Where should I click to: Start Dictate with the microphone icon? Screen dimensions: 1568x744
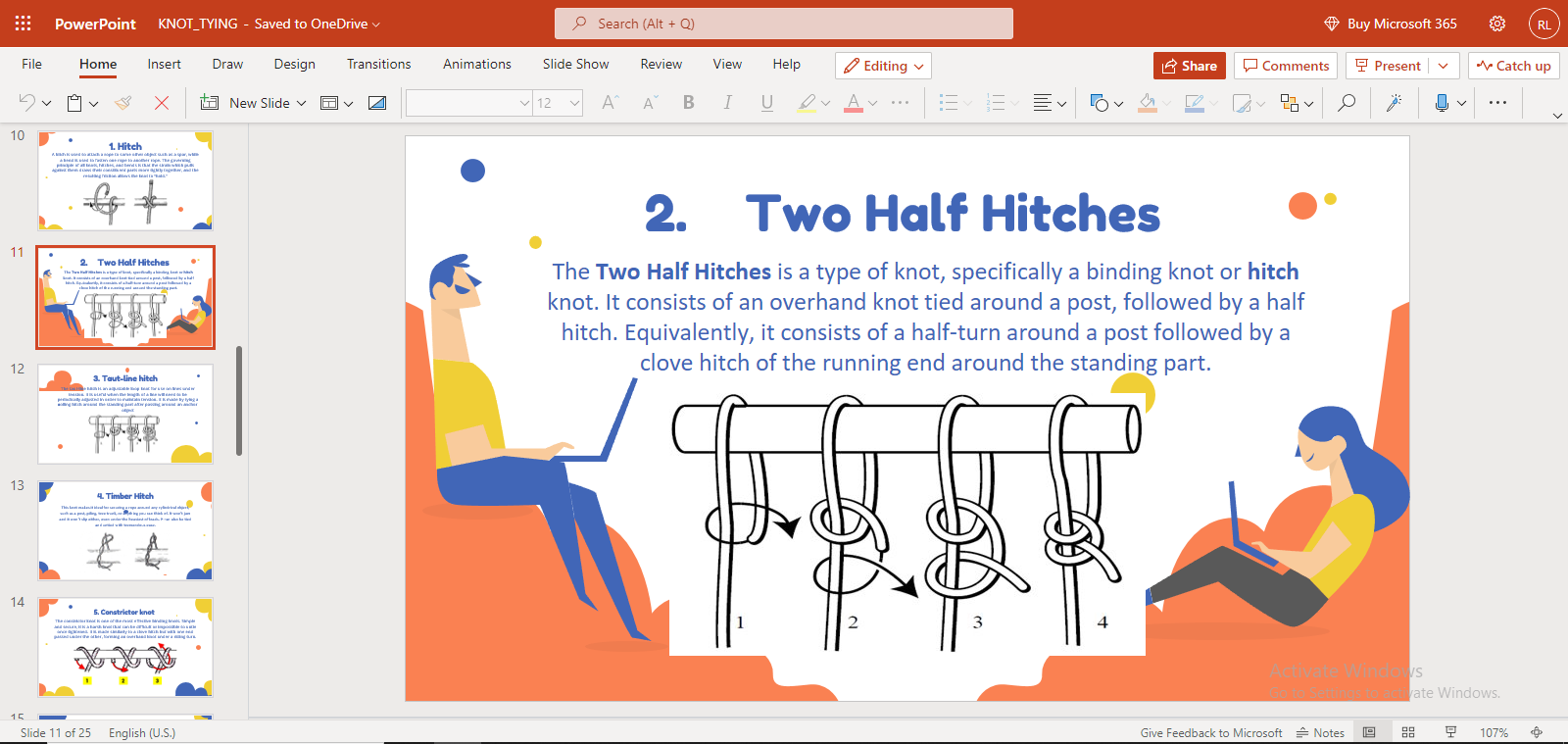[x=1442, y=103]
